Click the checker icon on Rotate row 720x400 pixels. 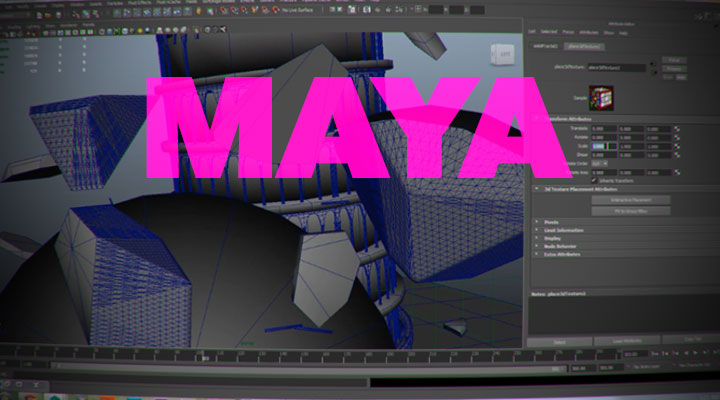point(677,138)
